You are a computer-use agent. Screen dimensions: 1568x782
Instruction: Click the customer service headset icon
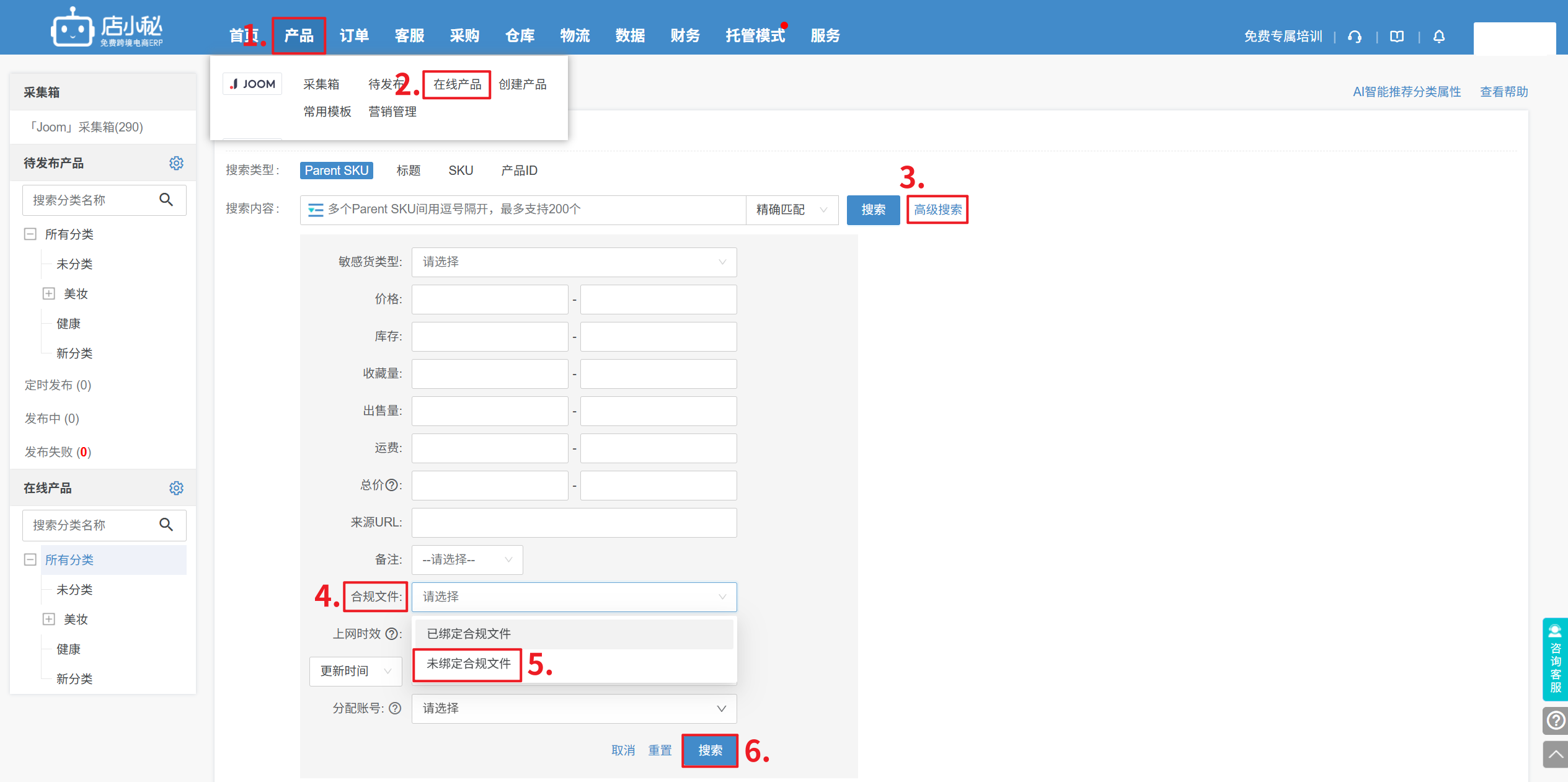(1355, 37)
